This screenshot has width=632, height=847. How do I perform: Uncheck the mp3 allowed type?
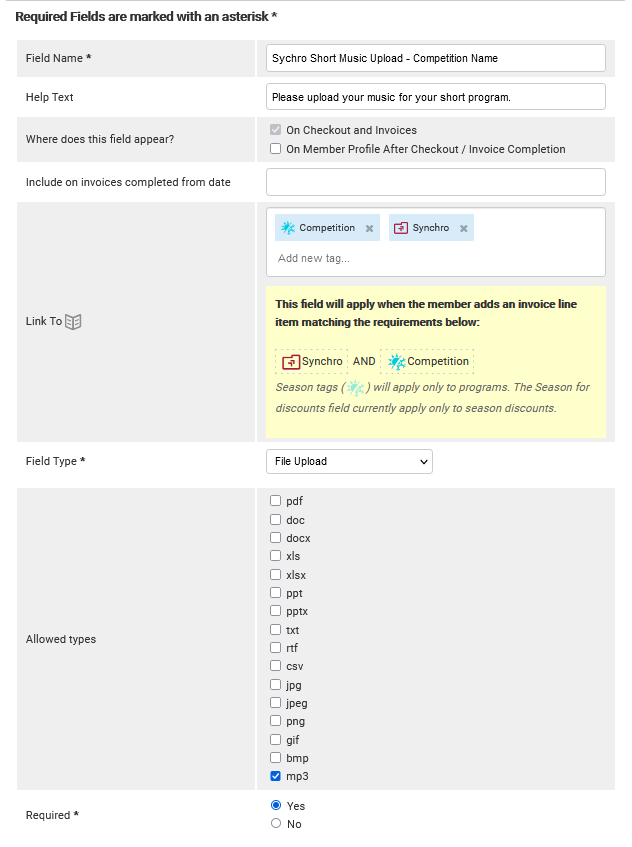[x=275, y=776]
